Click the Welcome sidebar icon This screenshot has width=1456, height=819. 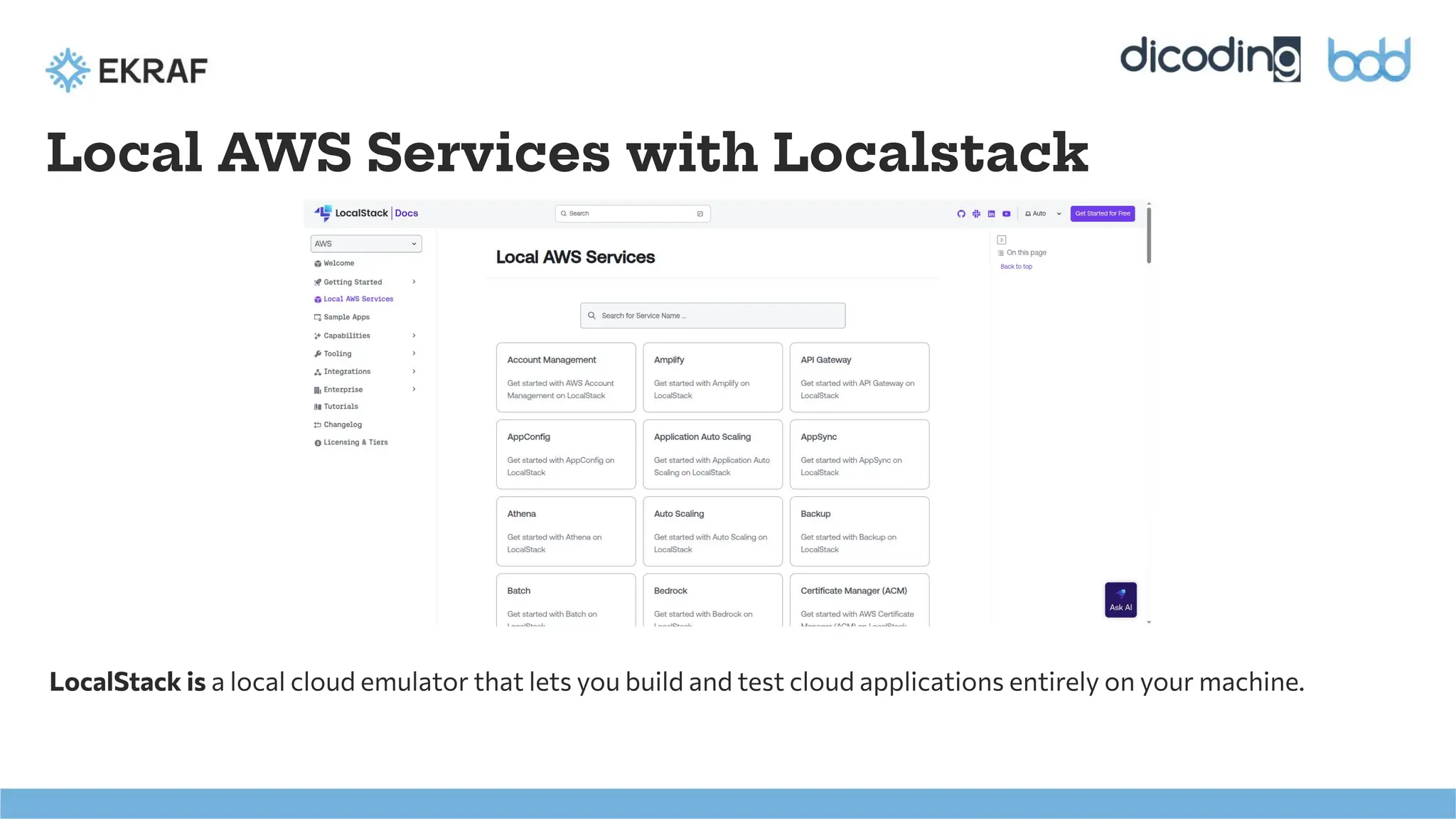(x=318, y=264)
